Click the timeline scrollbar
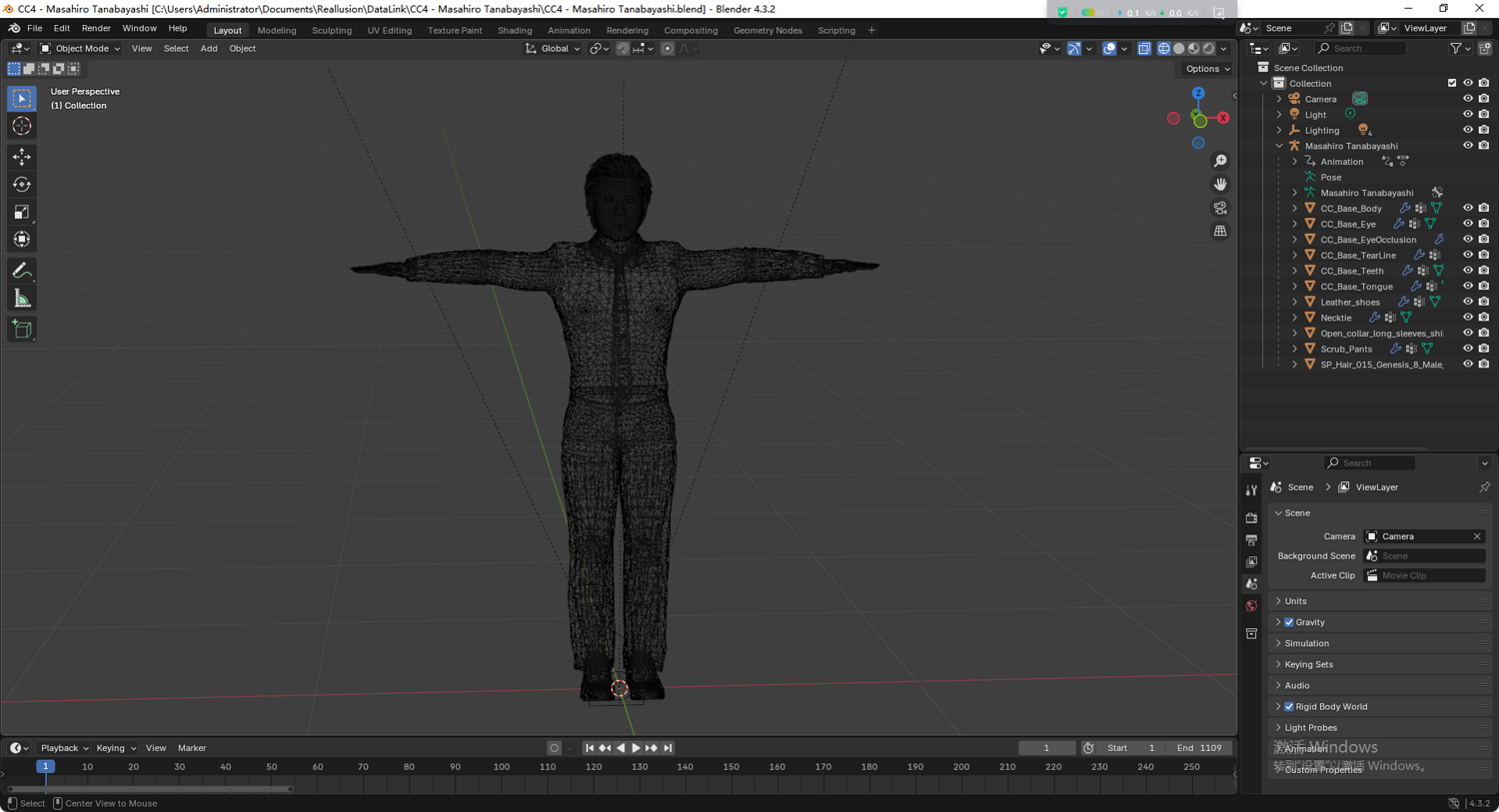 pyautogui.click(x=150, y=789)
